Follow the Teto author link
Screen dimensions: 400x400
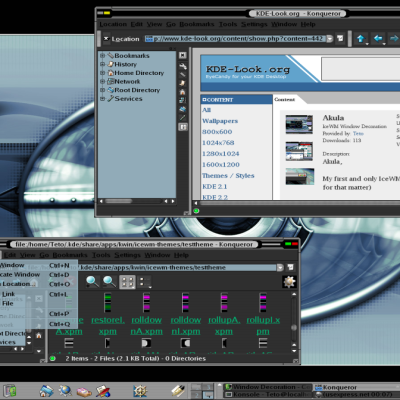pyautogui.click(x=358, y=133)
